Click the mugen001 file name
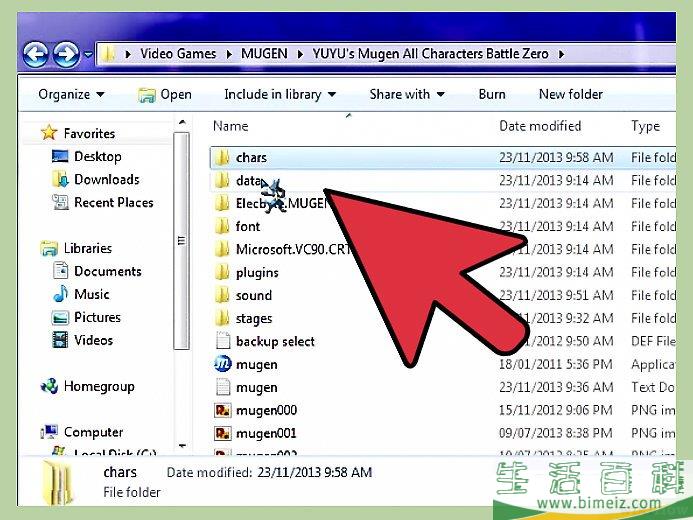Image resolution: width=693 pixels, height=520 pixels. (266, 433)
